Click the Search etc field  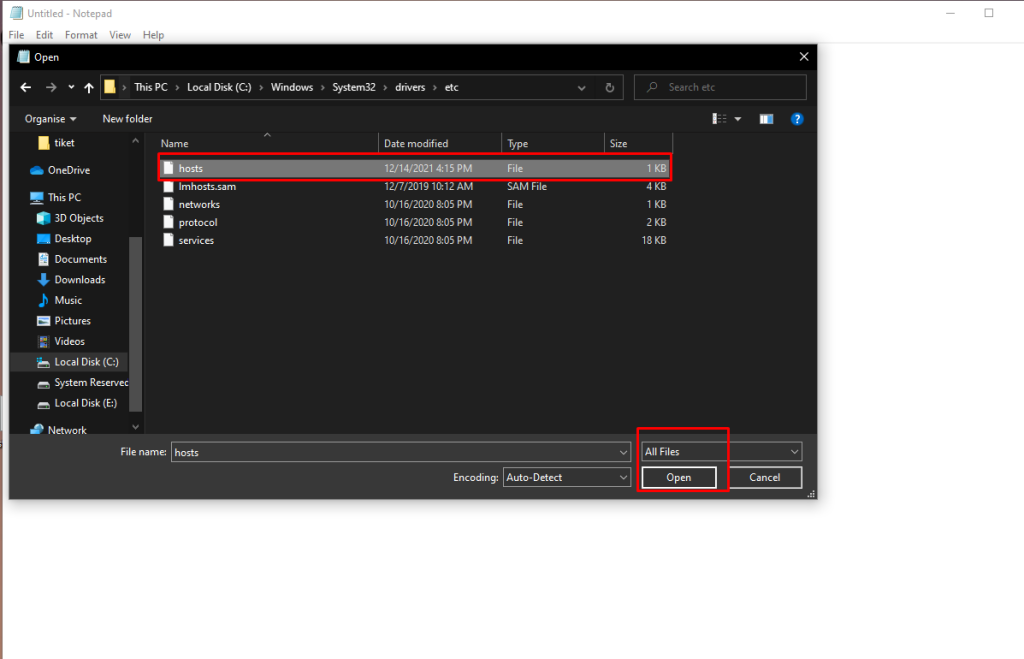click(x=720, y=87)
